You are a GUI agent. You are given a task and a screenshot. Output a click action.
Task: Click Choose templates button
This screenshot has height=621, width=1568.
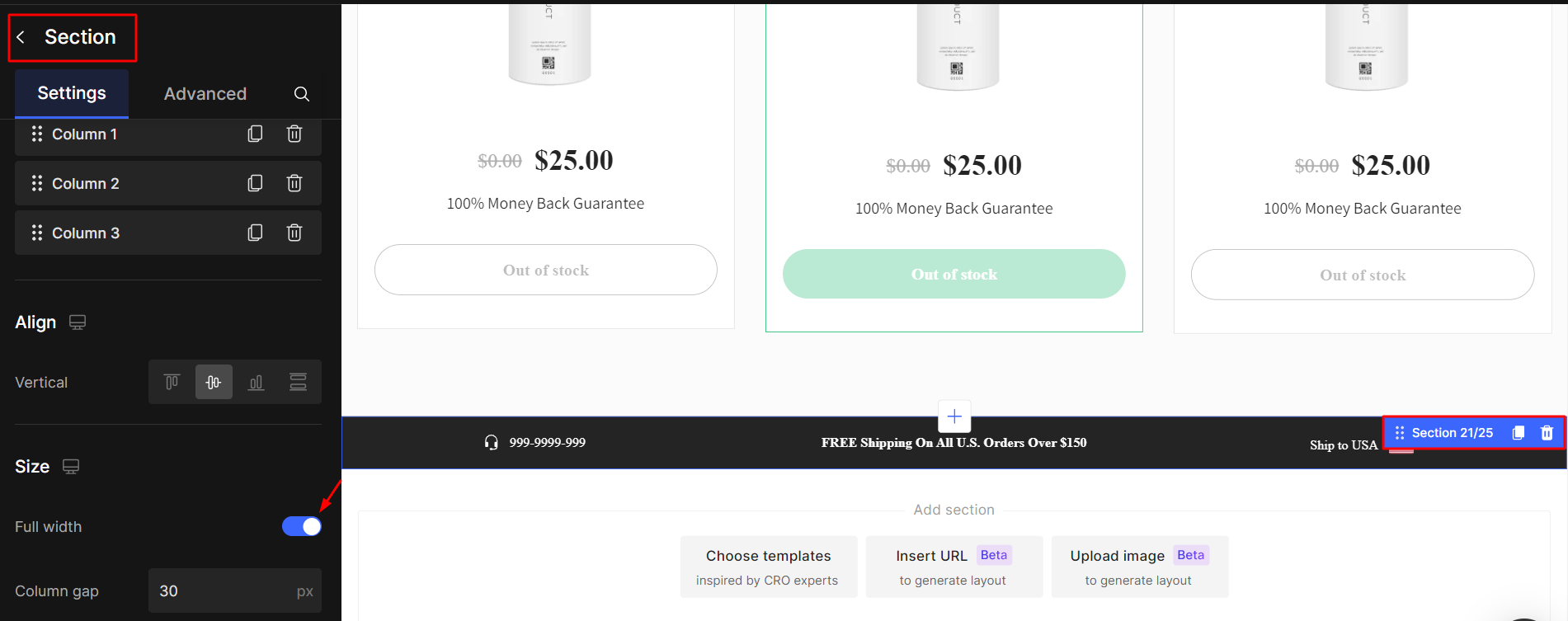coord(768,567)
